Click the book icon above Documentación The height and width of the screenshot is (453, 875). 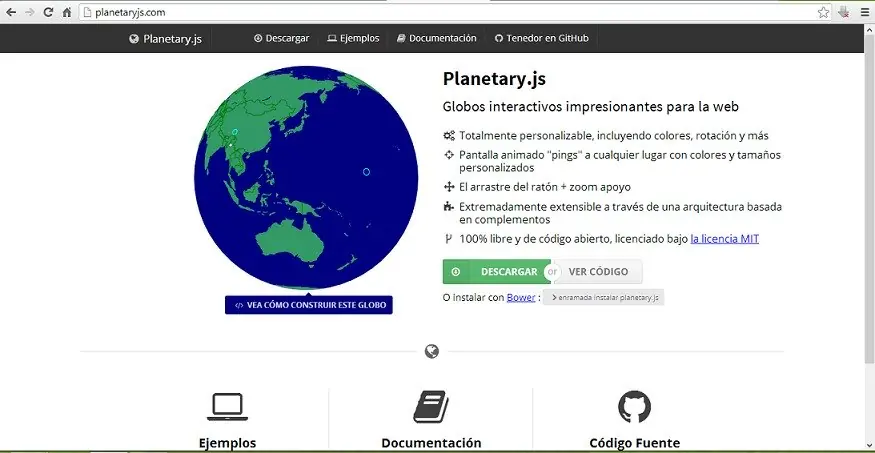[431, 407]
